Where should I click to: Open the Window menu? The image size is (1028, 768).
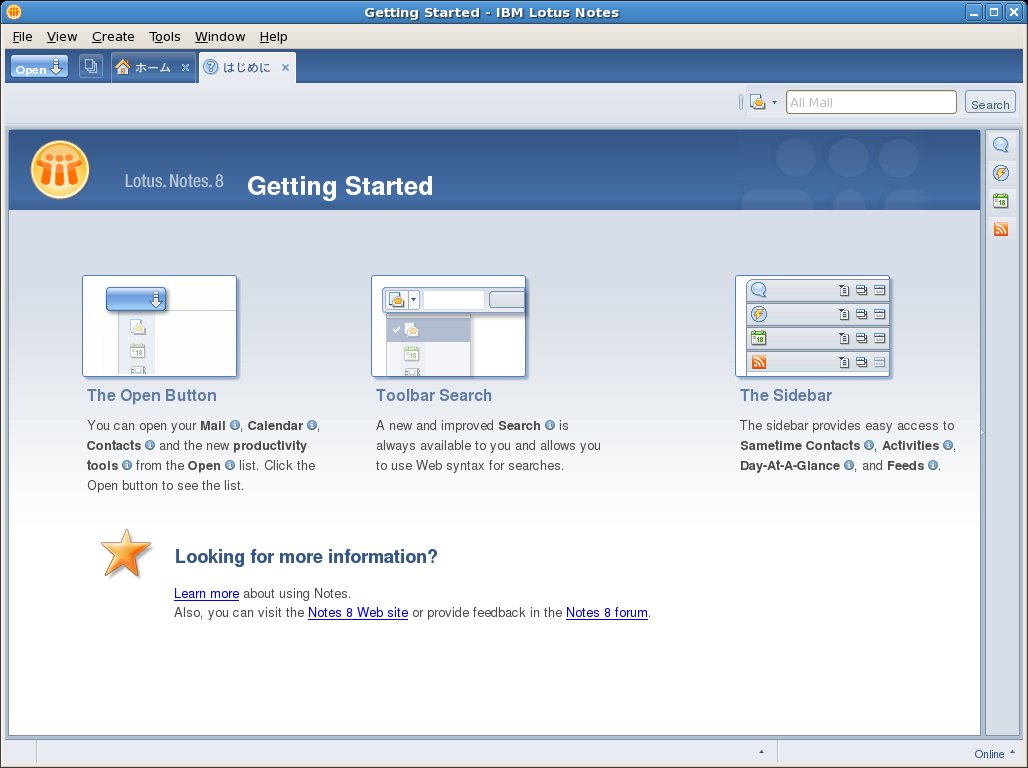[x=220, y=37]
